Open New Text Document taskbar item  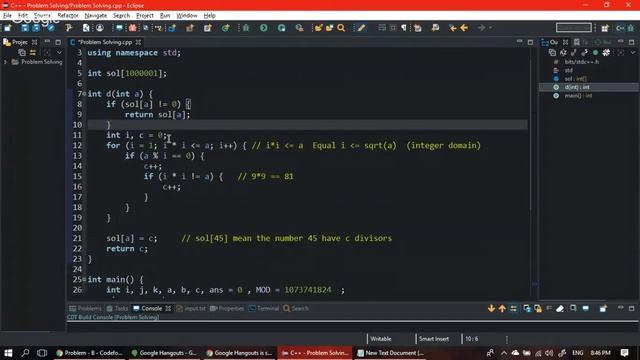(x=391, y=353)
